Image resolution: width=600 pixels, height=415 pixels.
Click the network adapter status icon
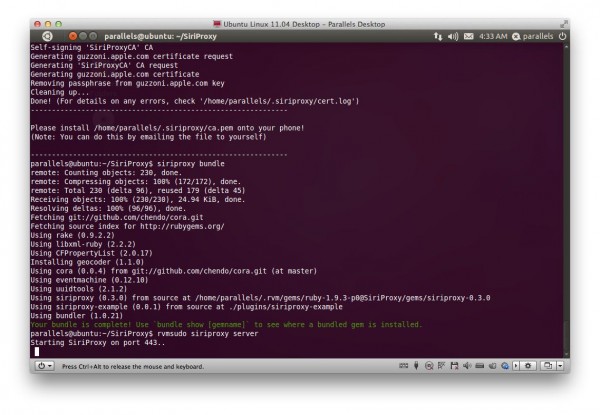441,366
